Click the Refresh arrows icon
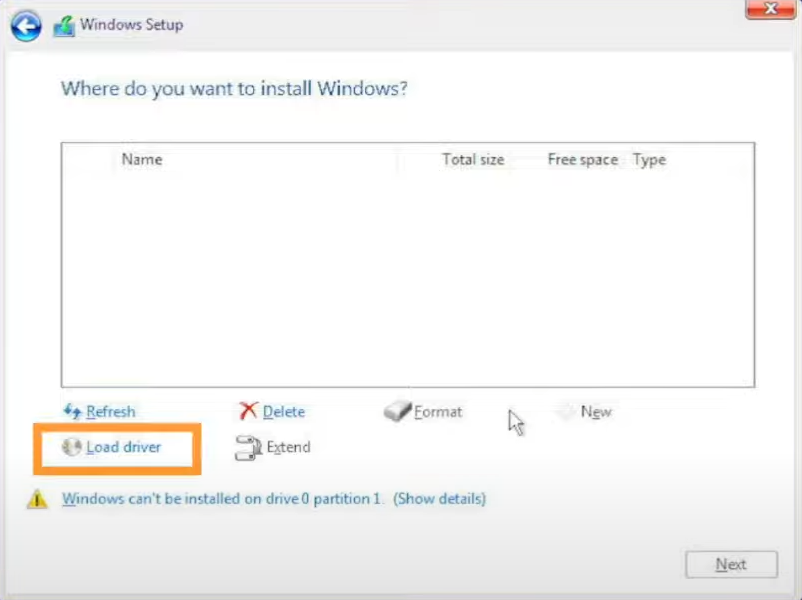802x600 pixels. (x=72, y=411)
